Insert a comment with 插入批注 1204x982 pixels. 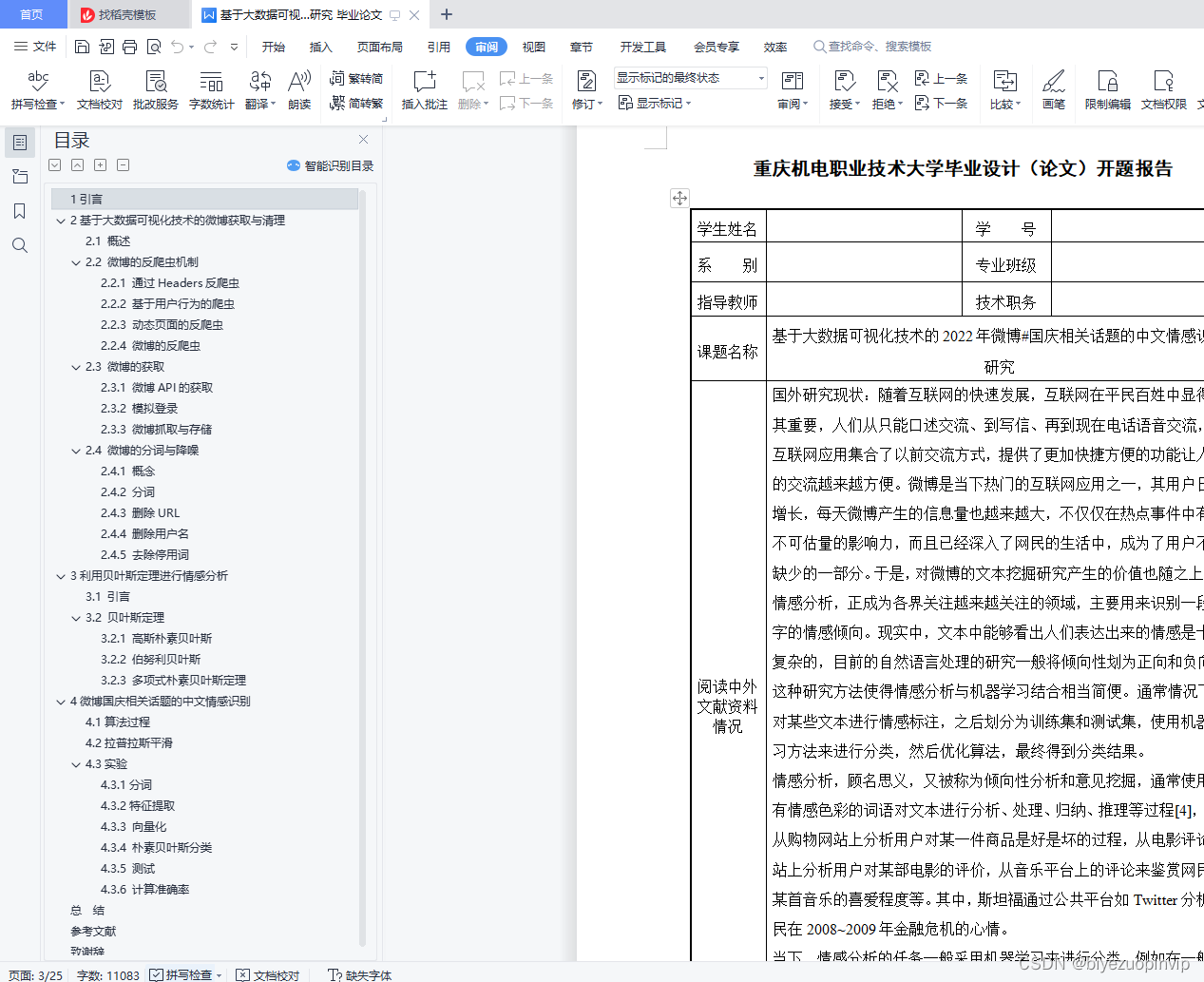(x=423, y=90)
